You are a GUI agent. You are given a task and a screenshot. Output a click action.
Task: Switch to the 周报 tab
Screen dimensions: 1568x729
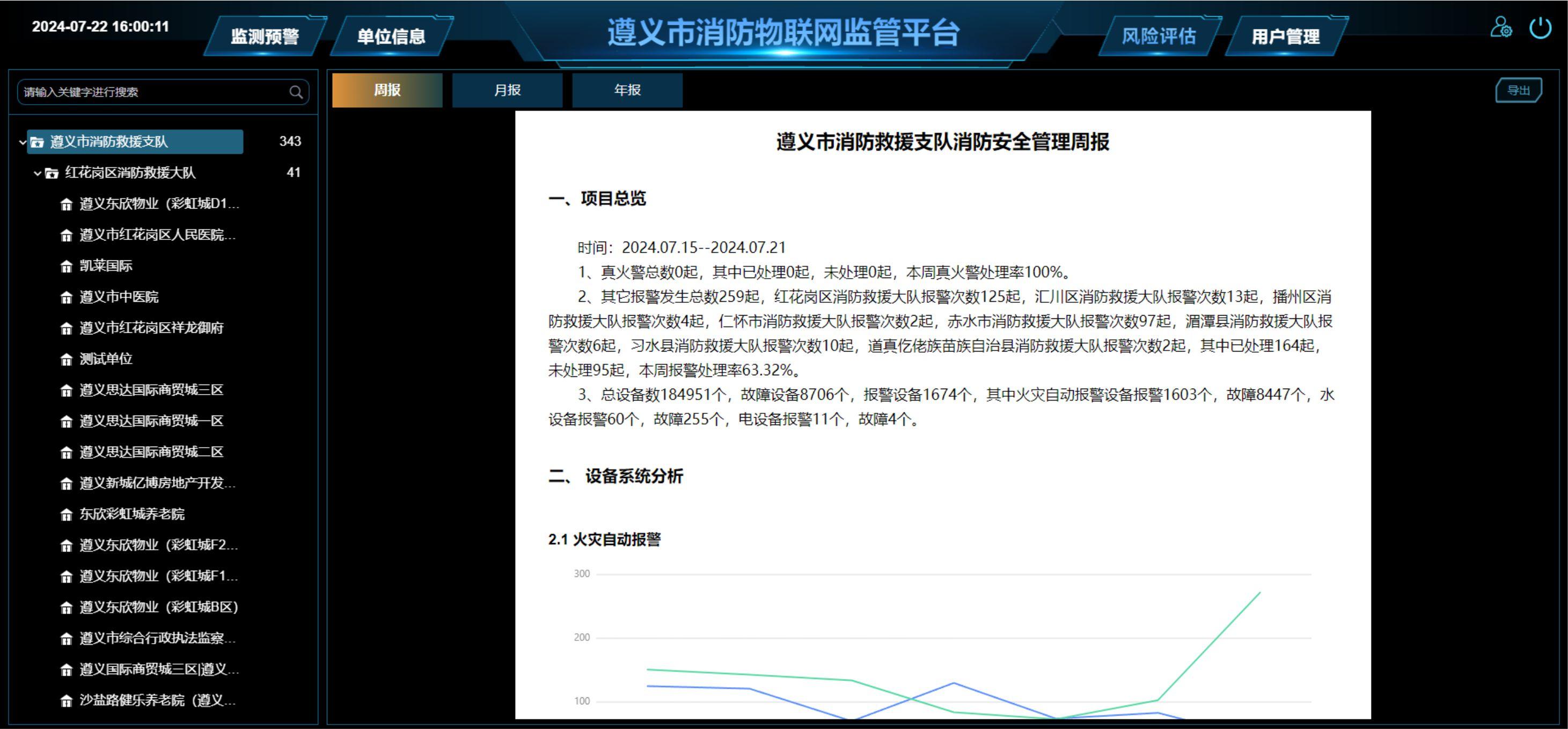pos(387,90)
